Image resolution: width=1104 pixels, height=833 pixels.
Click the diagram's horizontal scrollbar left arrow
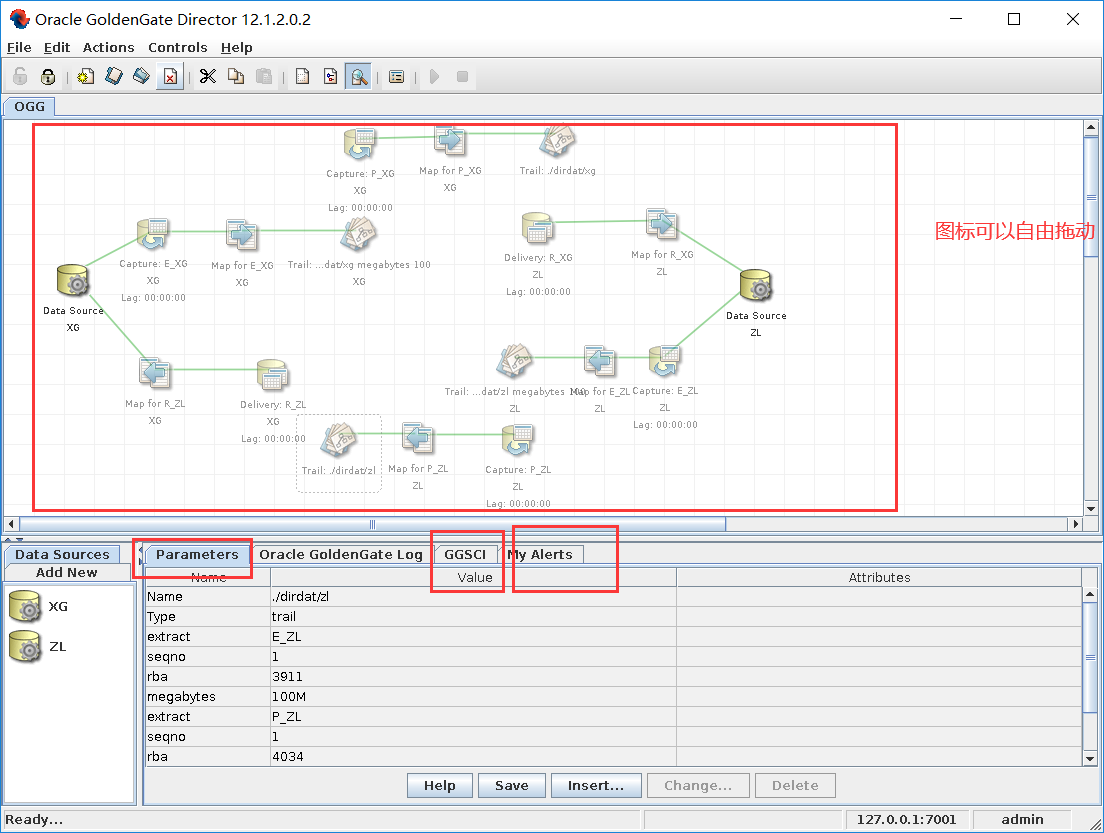11,524
